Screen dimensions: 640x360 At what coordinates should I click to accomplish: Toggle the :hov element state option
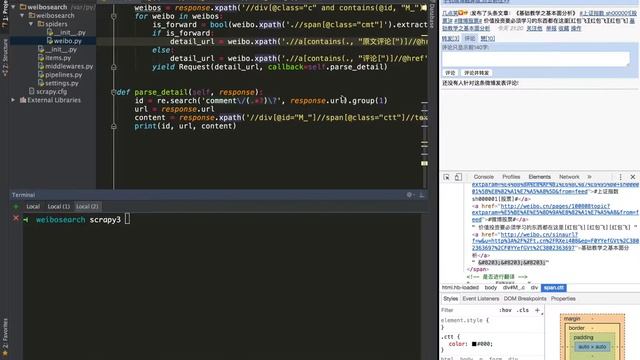coord(505,311)
